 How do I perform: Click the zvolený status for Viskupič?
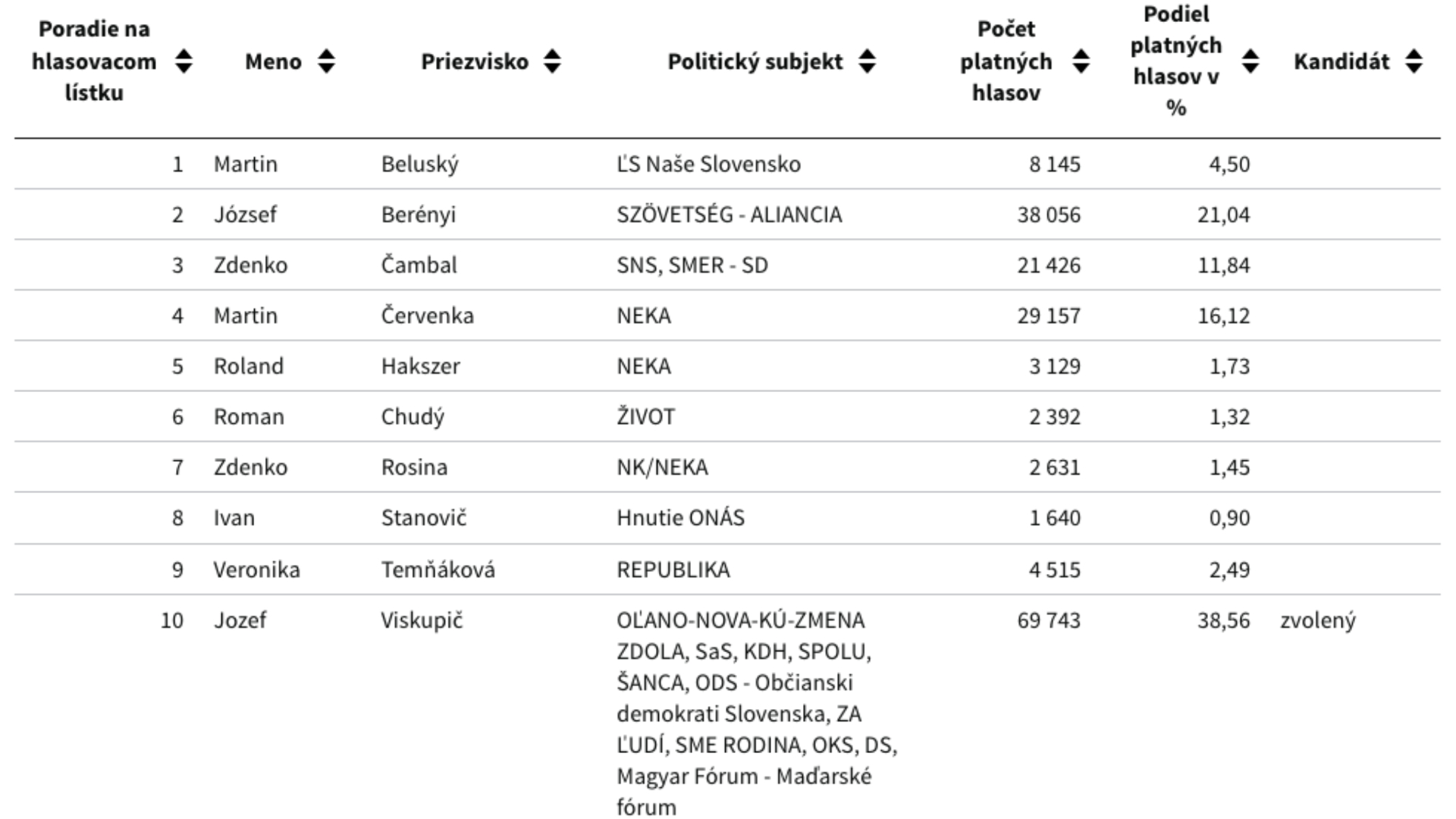tap(1317, 620)
